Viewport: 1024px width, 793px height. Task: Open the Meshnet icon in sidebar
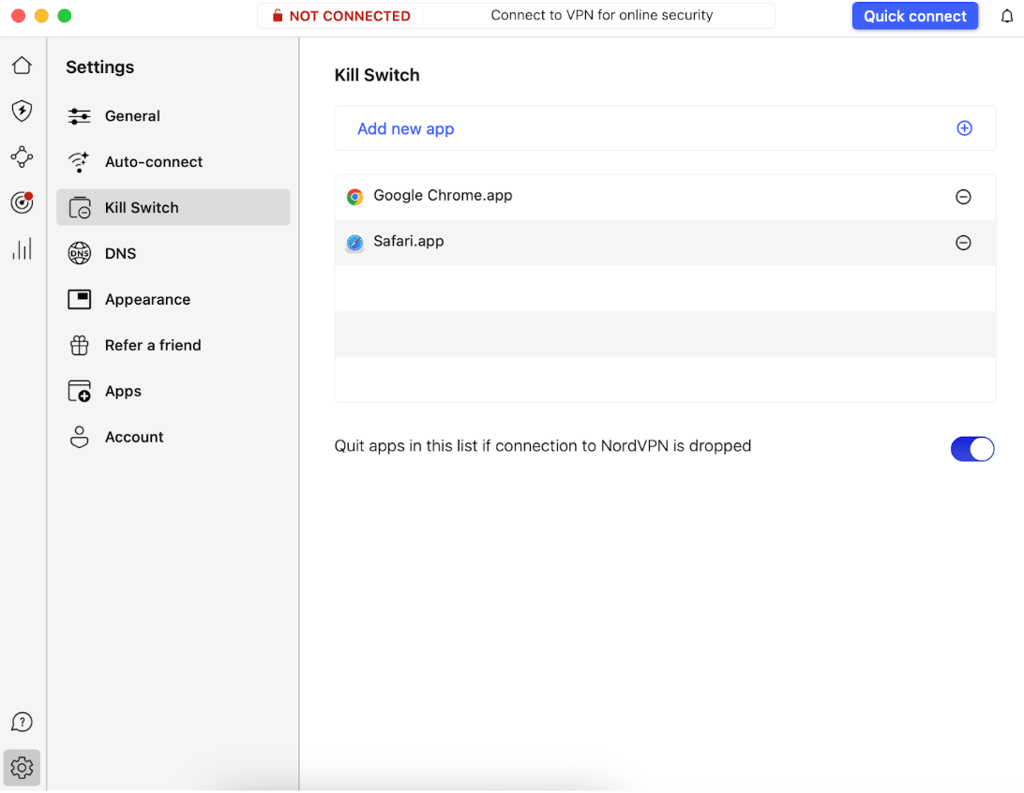click(22, 157)
